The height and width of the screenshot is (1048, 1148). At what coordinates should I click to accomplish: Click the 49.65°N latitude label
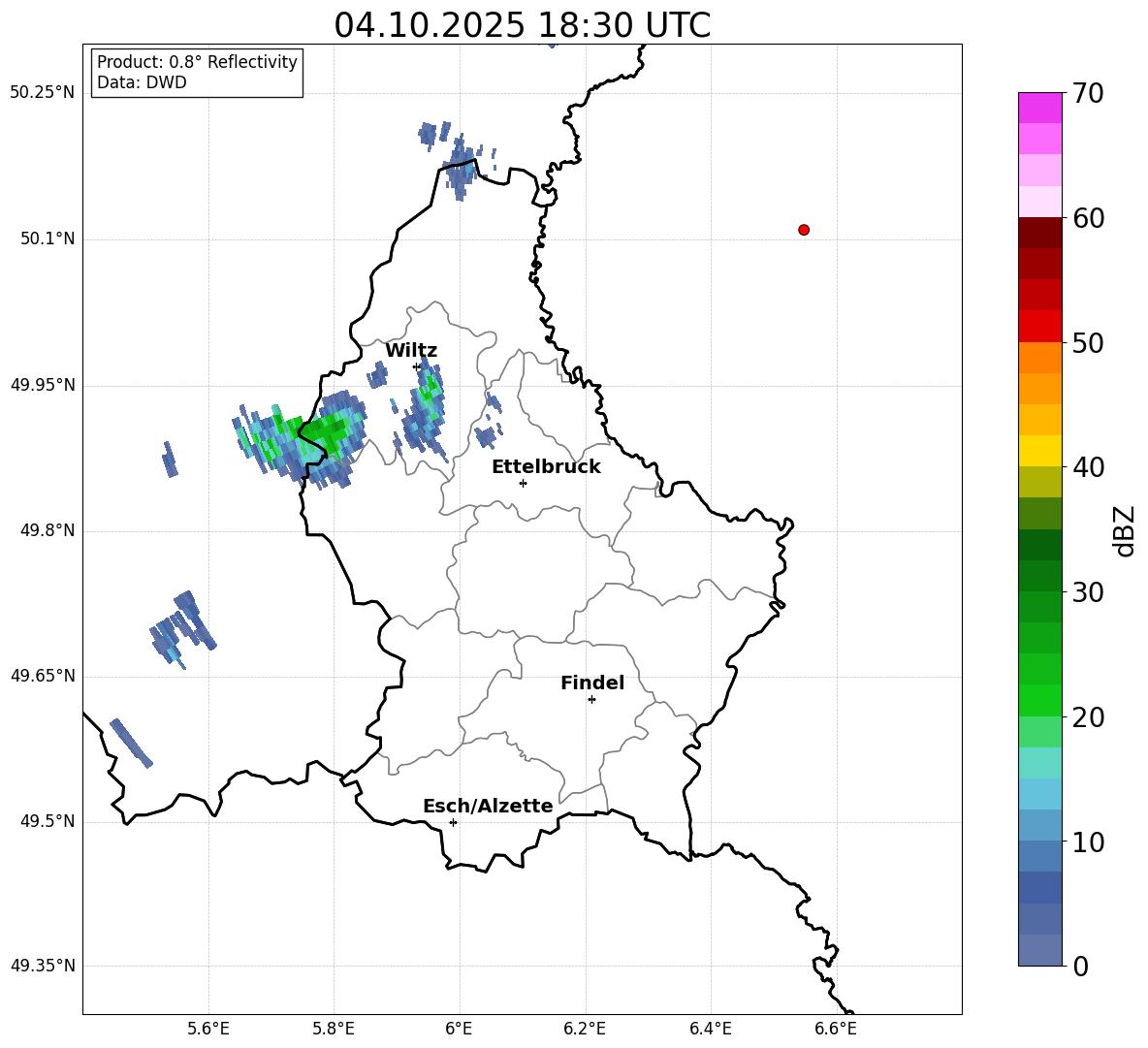[43, 676]
